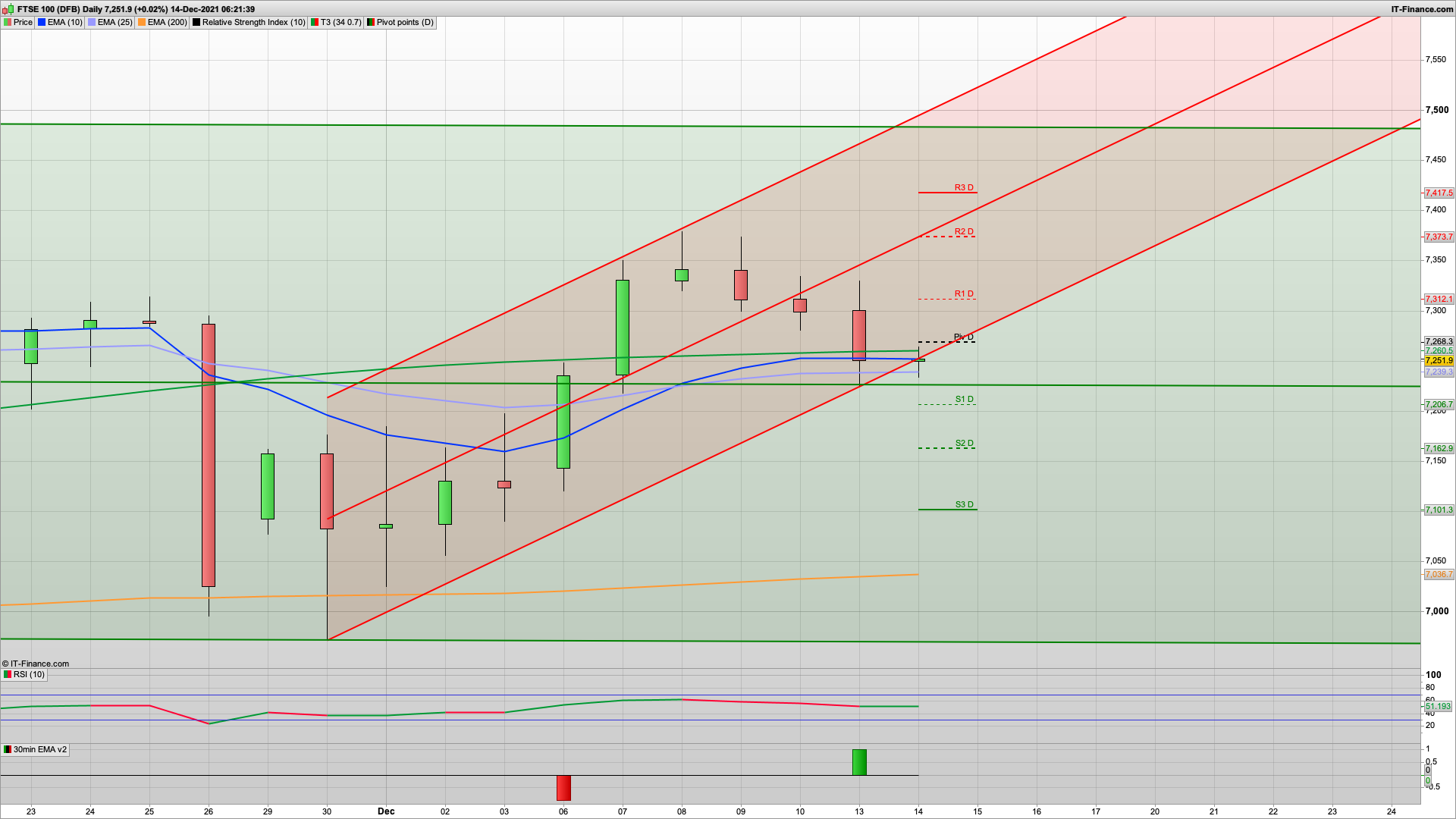Click the green candle on December 07
Image resolution: width=1456 pixels, height=819 pixels.
pos(623,328)
